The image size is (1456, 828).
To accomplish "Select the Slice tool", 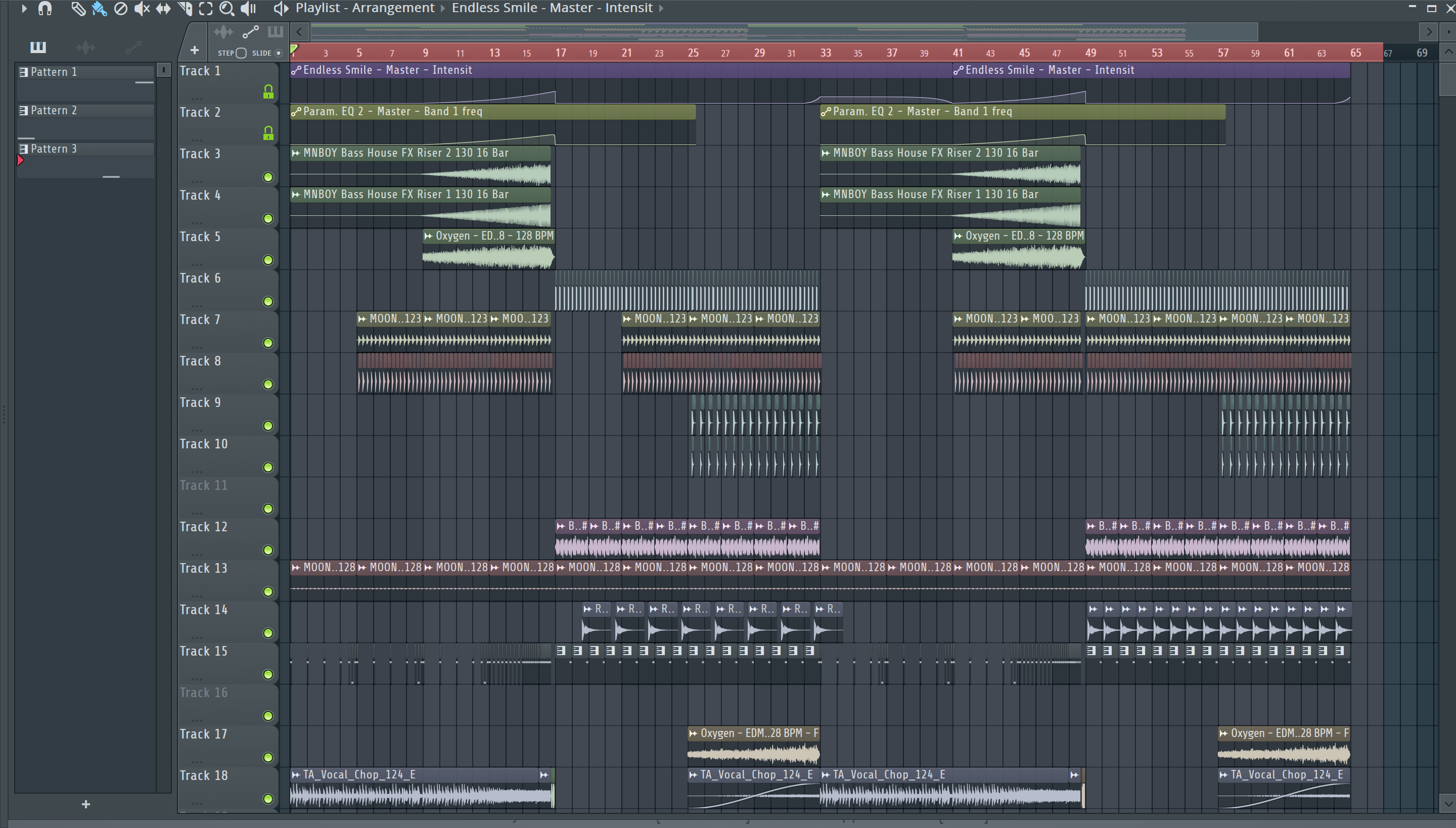I will (185, 9).
